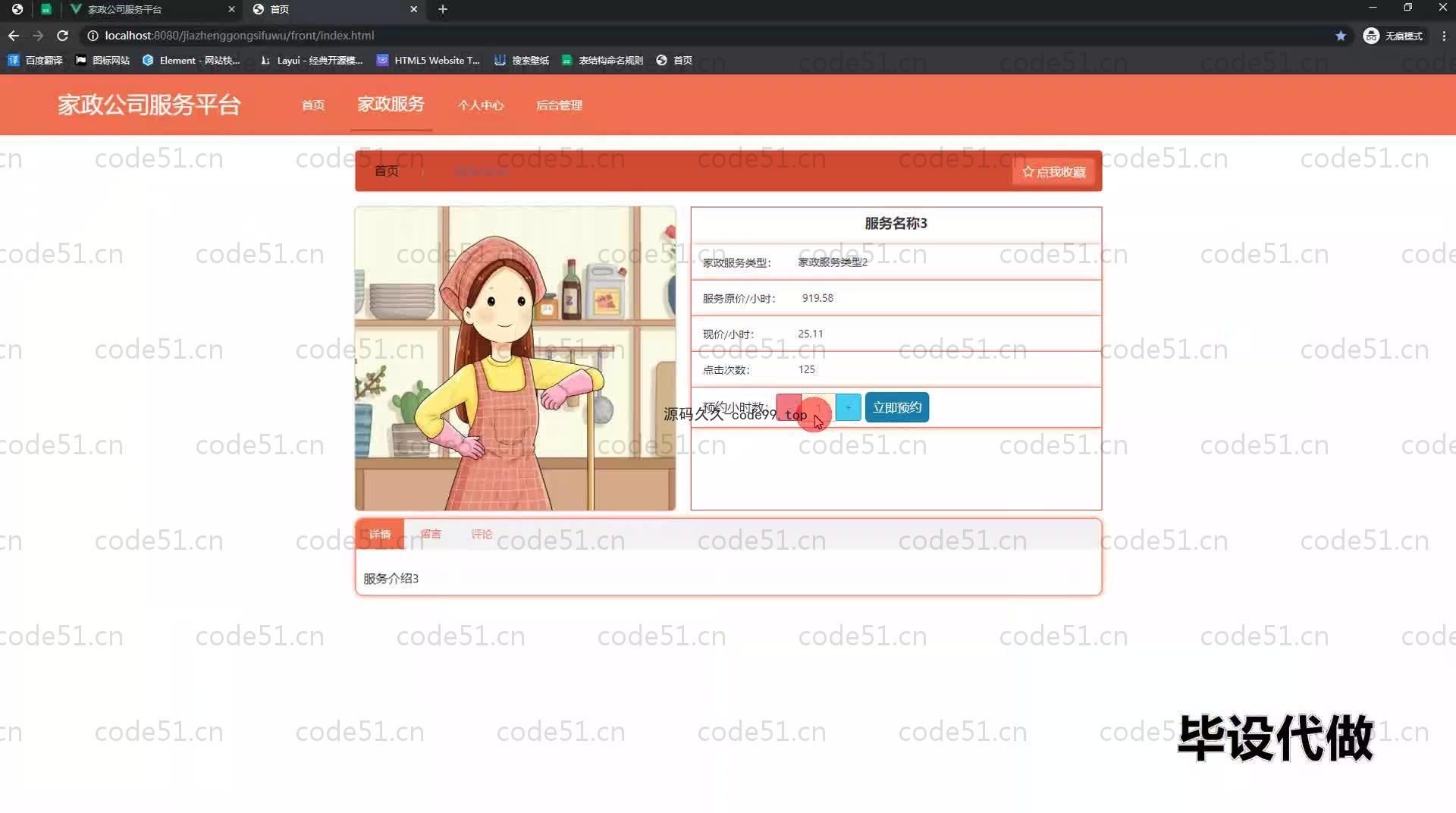Image resolution: width=1456 pixels, height=813 pixels.
Task: Switch to the 详情 tab
Action: coord(380,534)
